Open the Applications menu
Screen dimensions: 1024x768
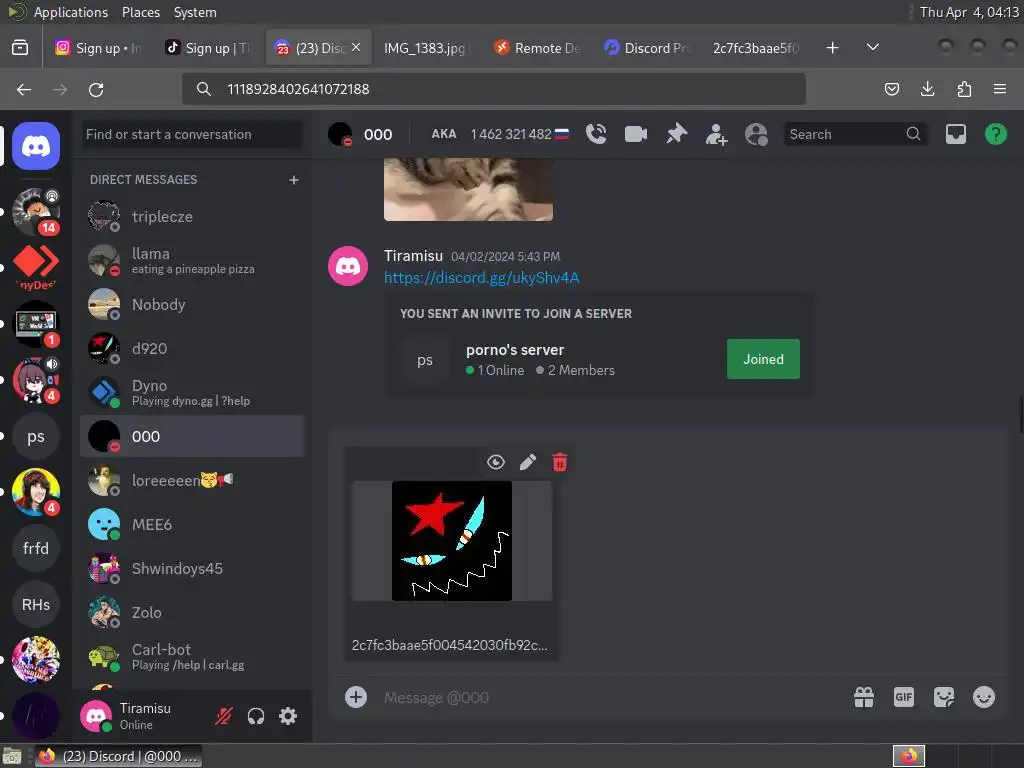71,12
